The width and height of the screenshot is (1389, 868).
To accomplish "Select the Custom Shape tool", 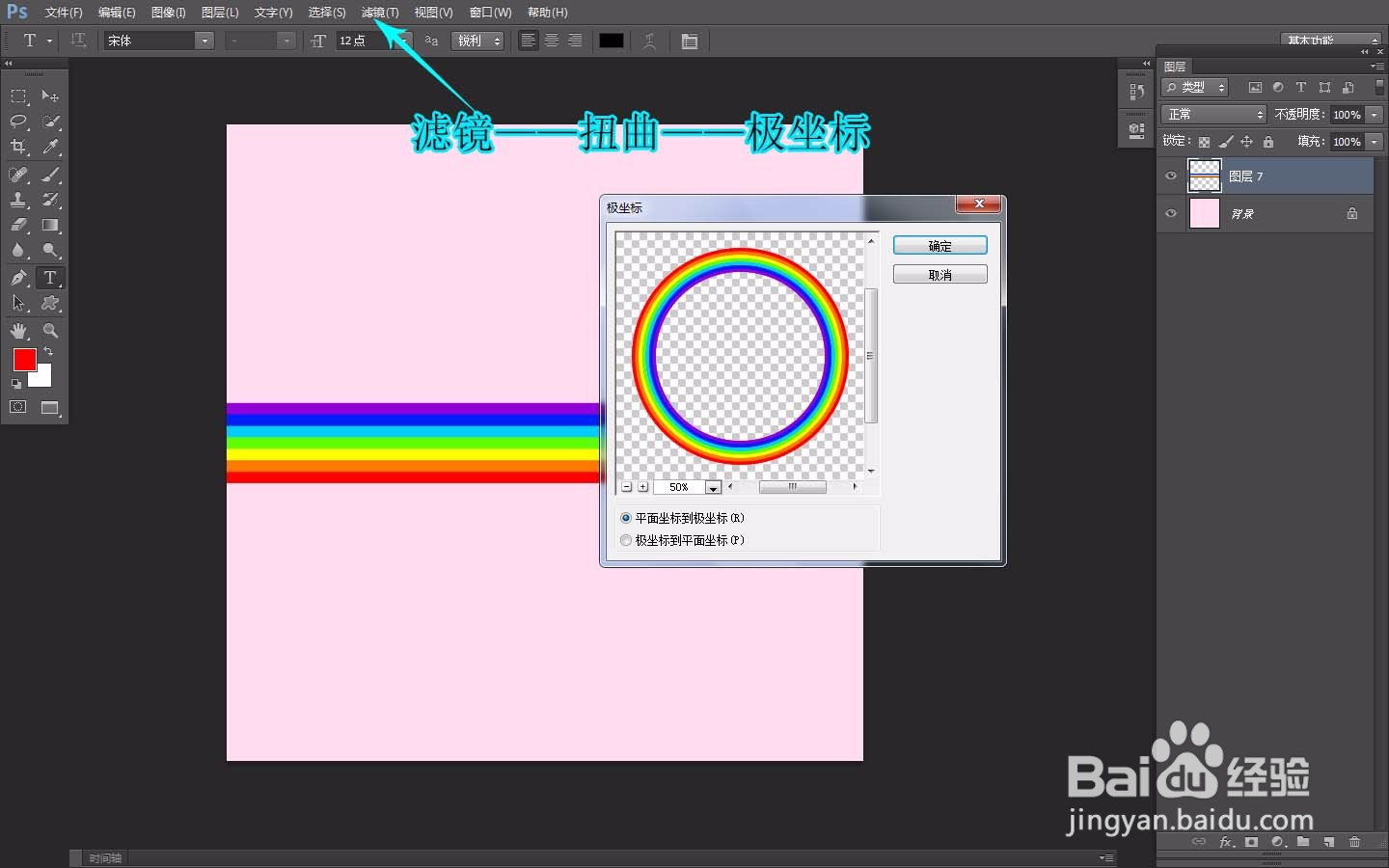I will (50, 303).
